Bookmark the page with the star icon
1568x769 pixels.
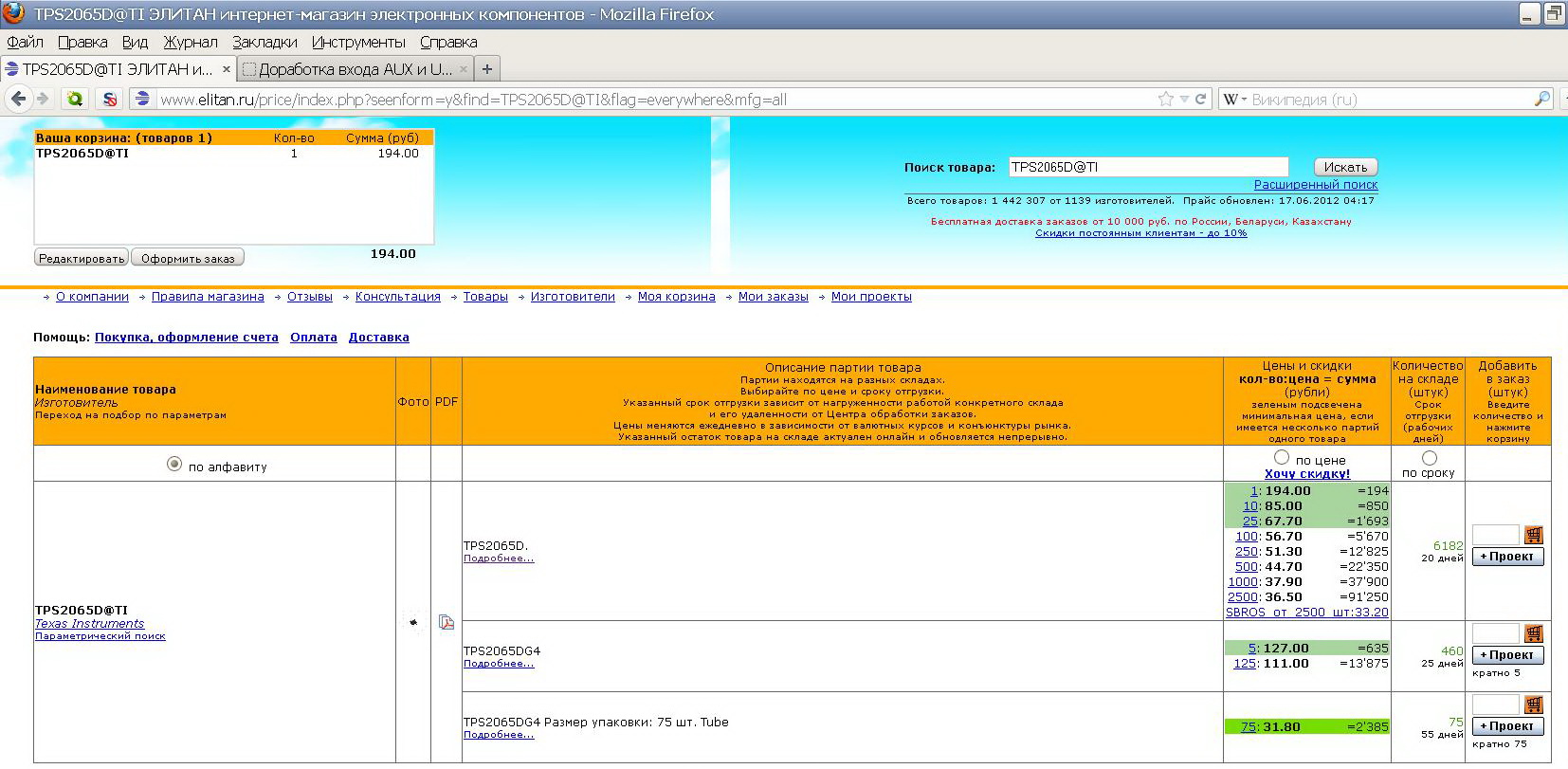tap(1165, 99)
